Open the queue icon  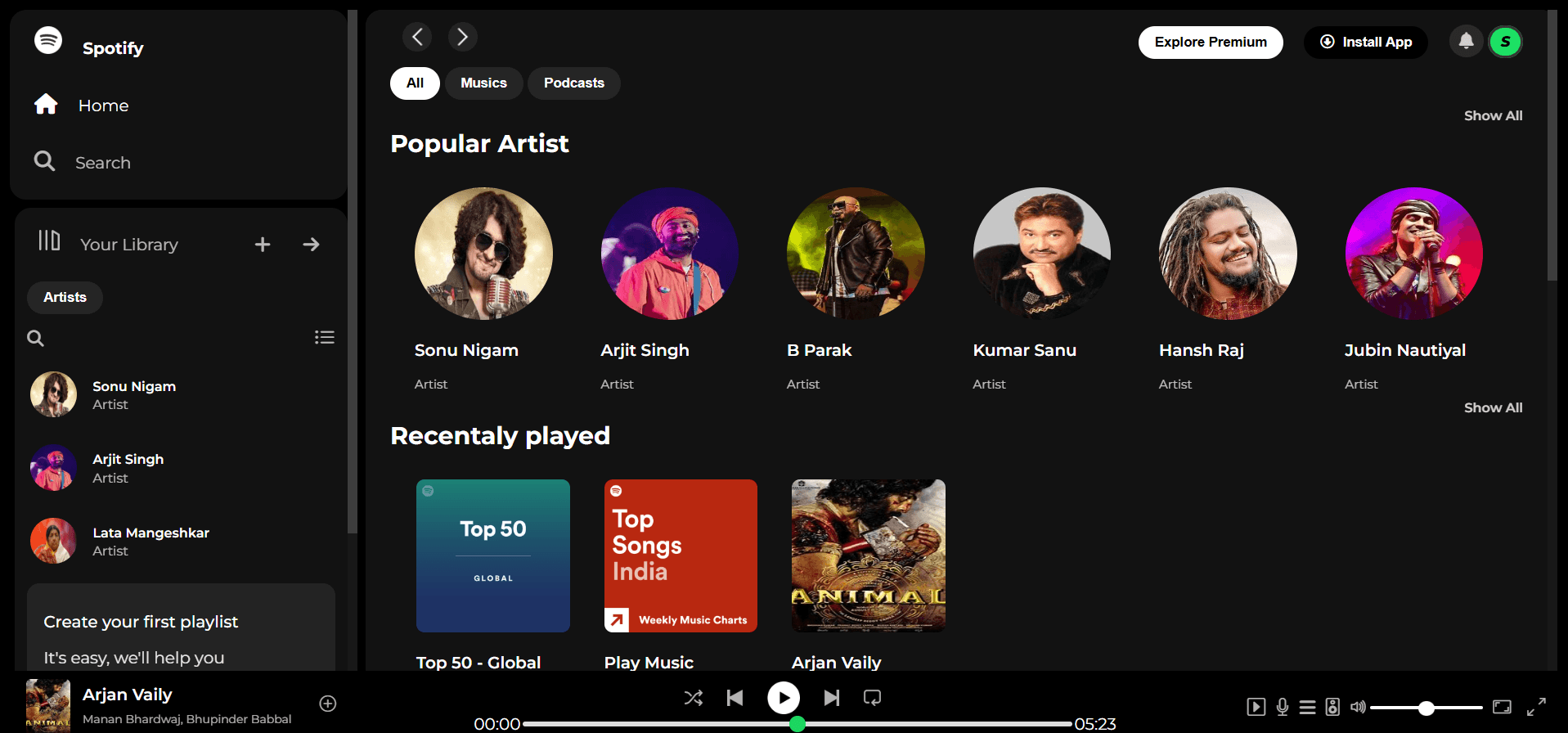(1308, 707)
